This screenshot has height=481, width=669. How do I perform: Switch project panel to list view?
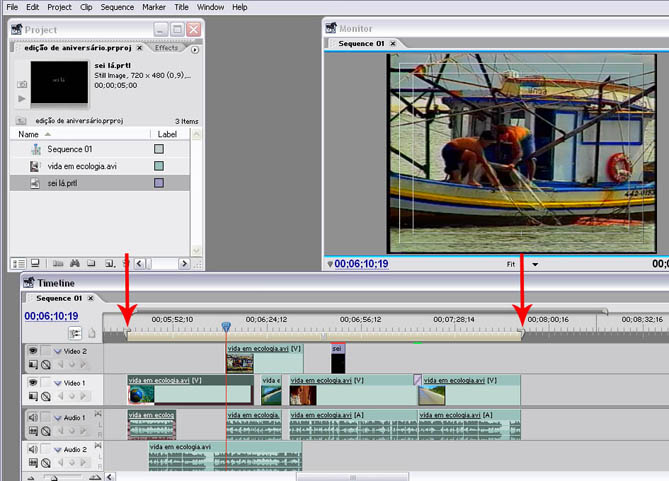(x=19, y=263)
